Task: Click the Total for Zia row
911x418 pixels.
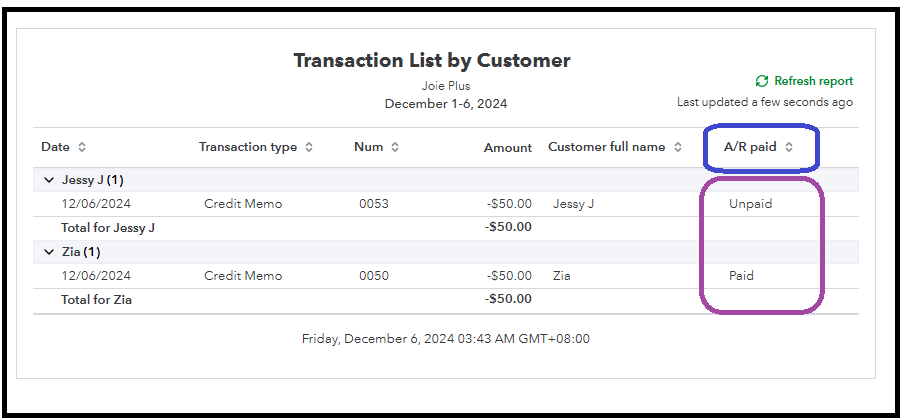Action: pyautogui.click(x=96, y=299)
